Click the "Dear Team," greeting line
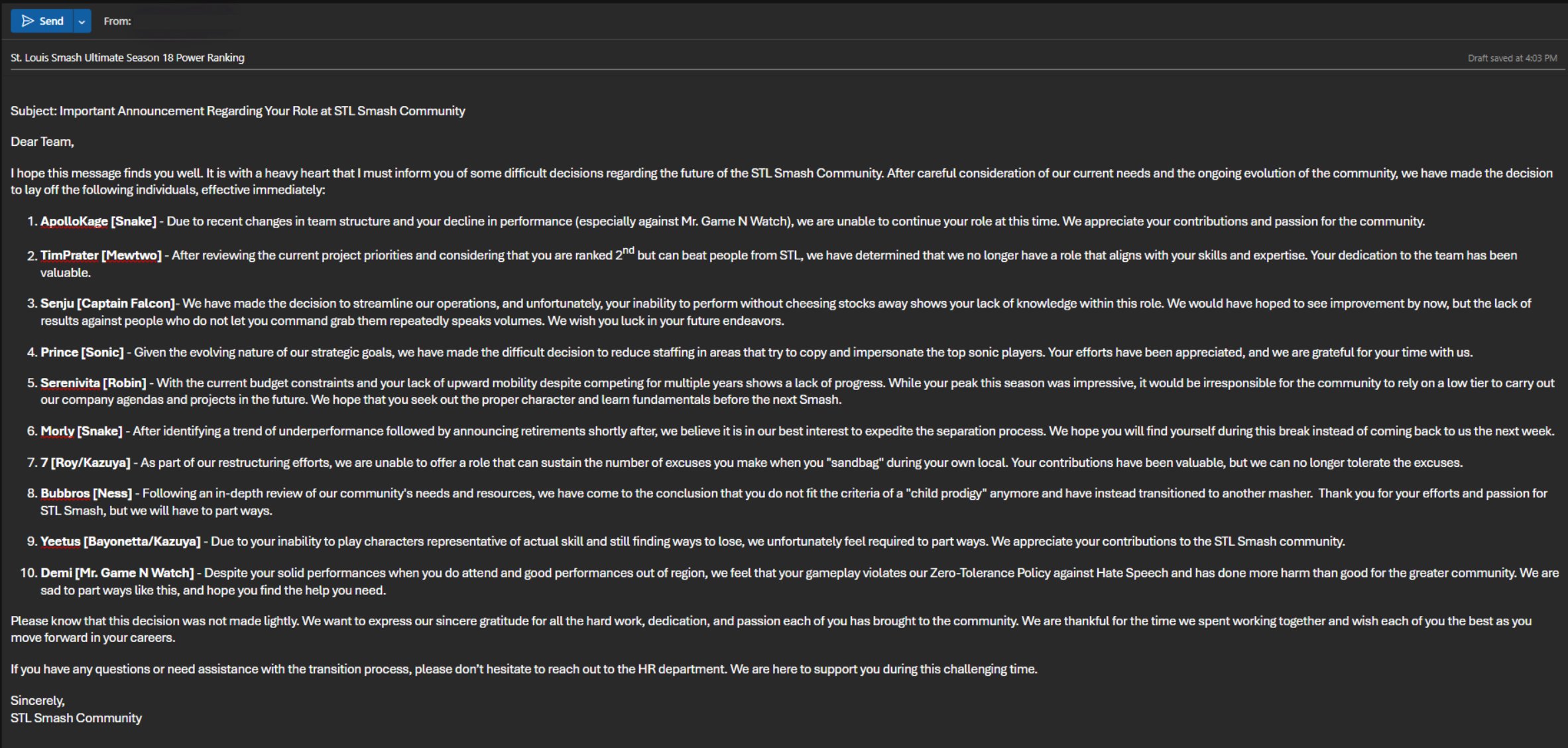Viewport: 1568px width, 748px height. tap(42, 142)
